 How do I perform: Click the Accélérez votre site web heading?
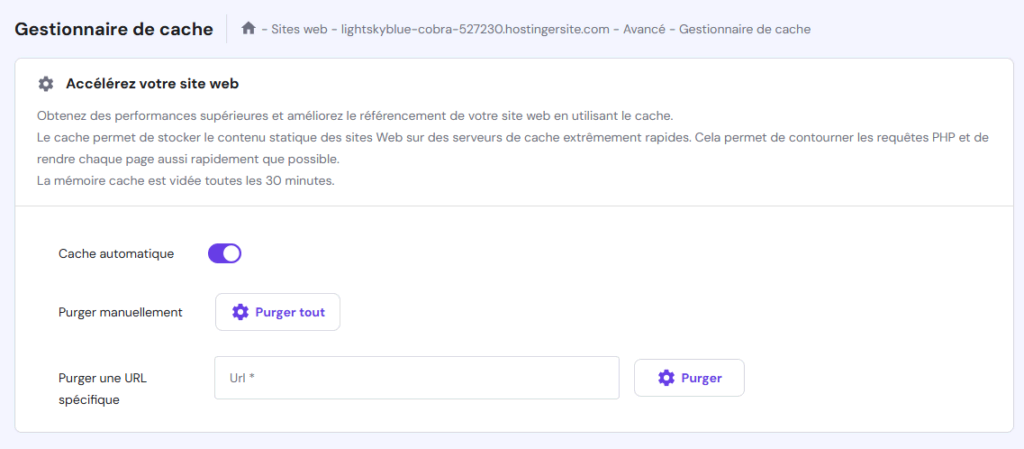click(152, 84)
